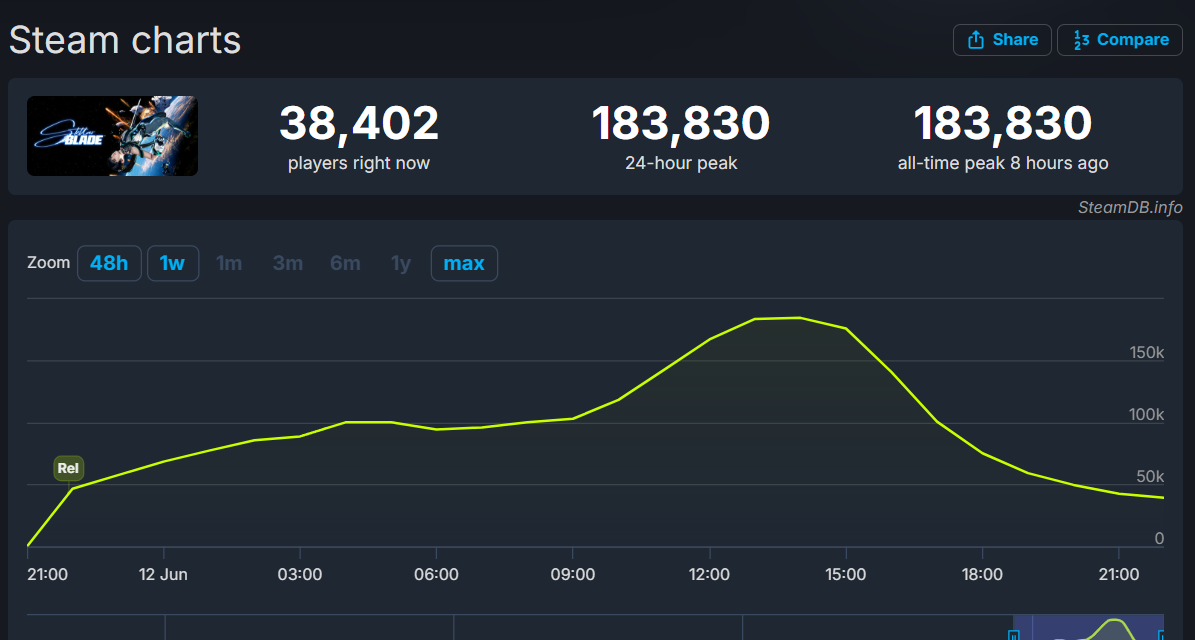Screen dimensions: 1195x640
Task: Open the Compare button
Action: coord(1120,40)
